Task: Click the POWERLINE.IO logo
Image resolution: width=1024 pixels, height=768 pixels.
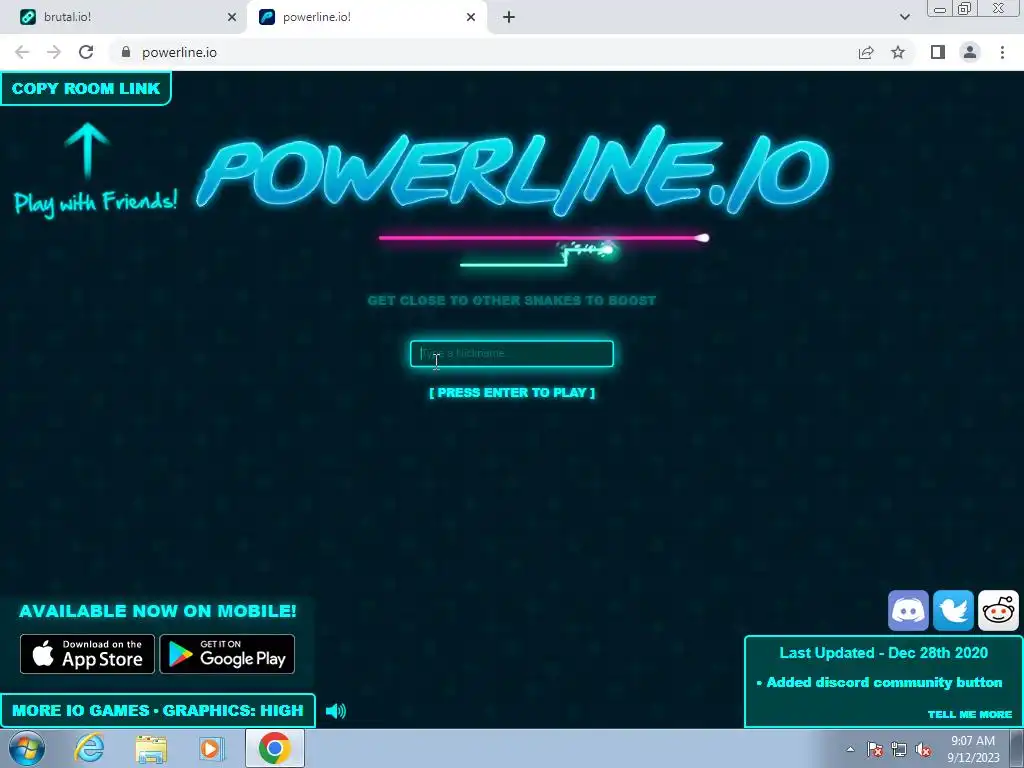Action: tap(513, 171)
